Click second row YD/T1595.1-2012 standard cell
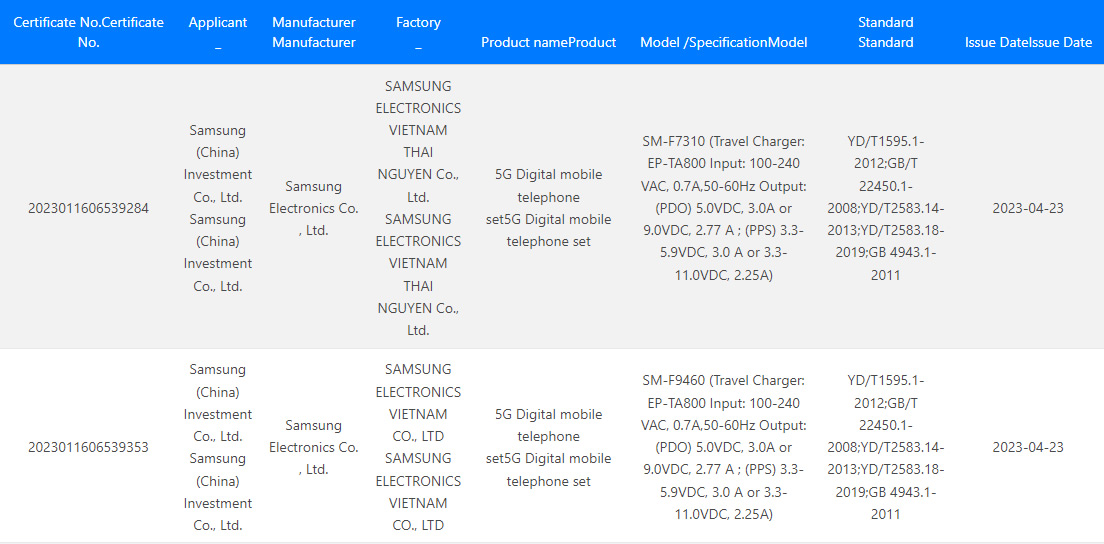Viewport: 1104px width, 544px height. click(886, 448)
